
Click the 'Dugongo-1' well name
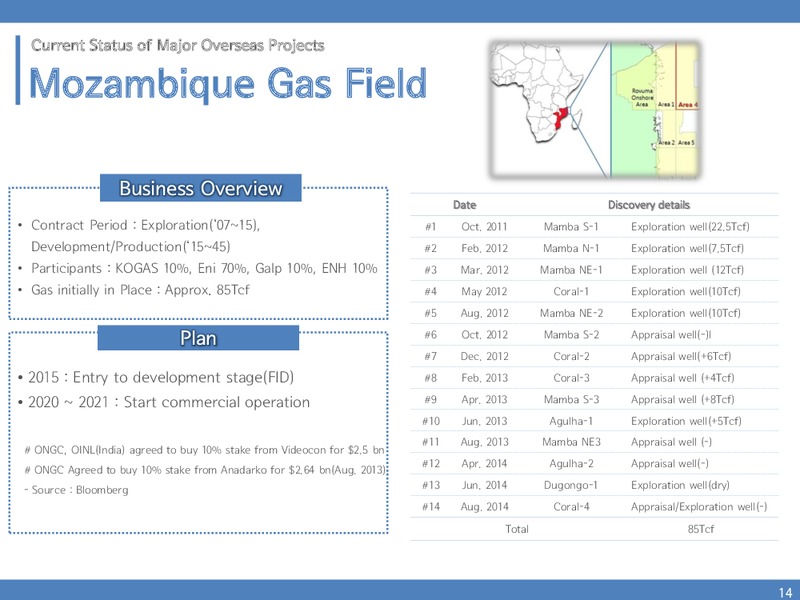(x=570, y=485)
